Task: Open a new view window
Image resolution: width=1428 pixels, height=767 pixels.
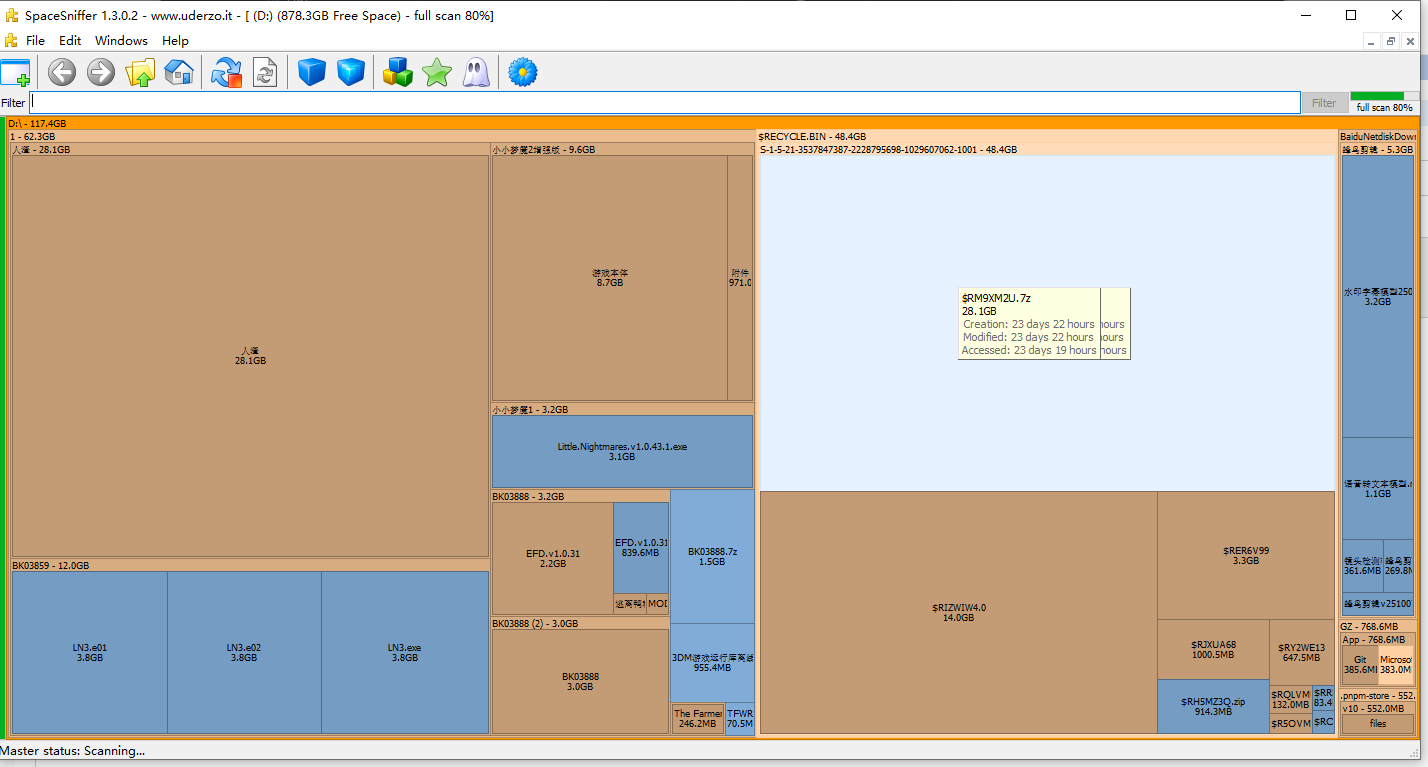Action: [16, 72]
